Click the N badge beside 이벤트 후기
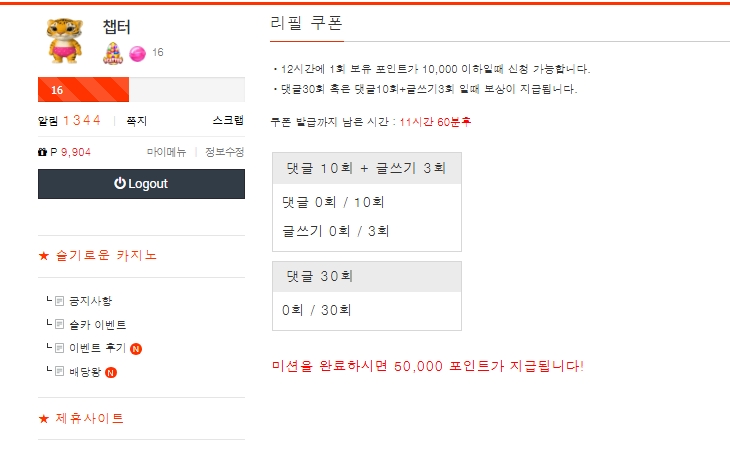This screenshot has width=730, height=456. [x=135, y=348]
